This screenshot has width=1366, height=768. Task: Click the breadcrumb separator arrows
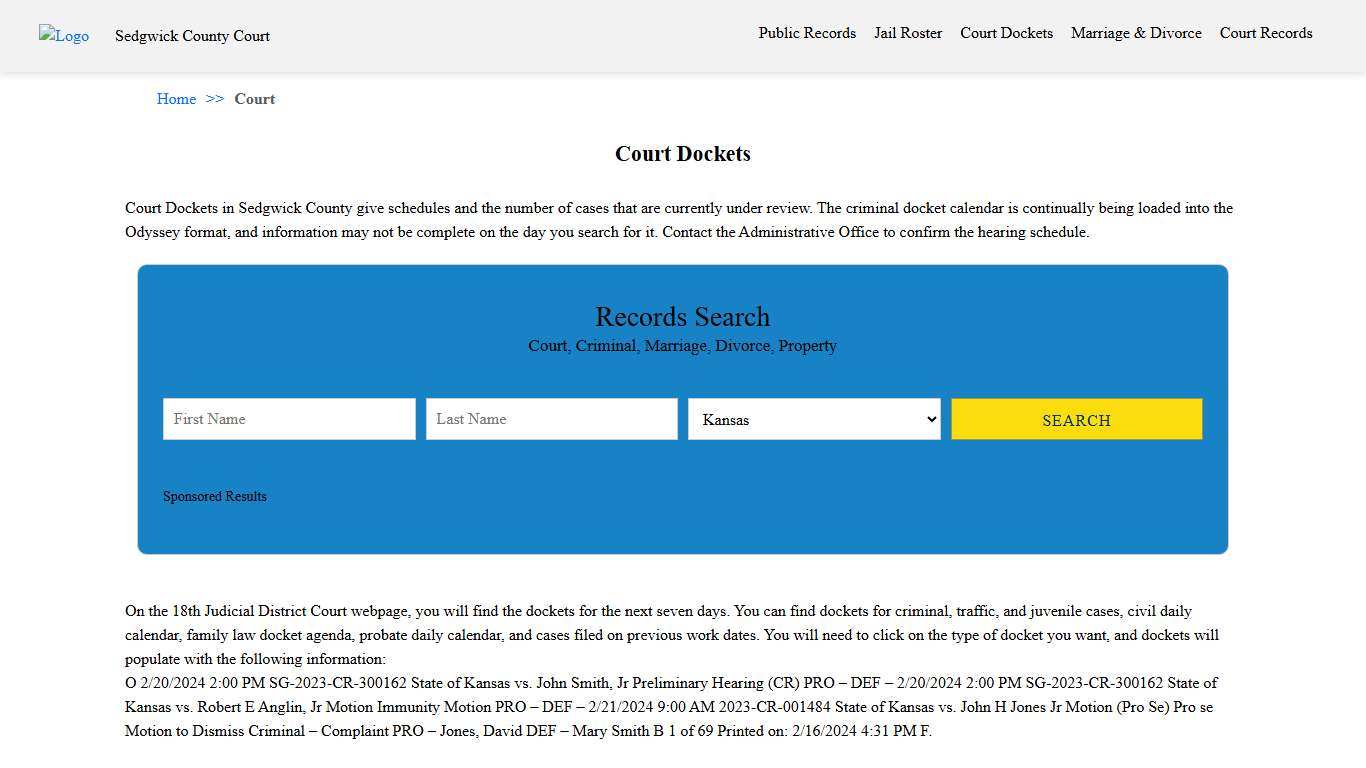coord(214,99)
